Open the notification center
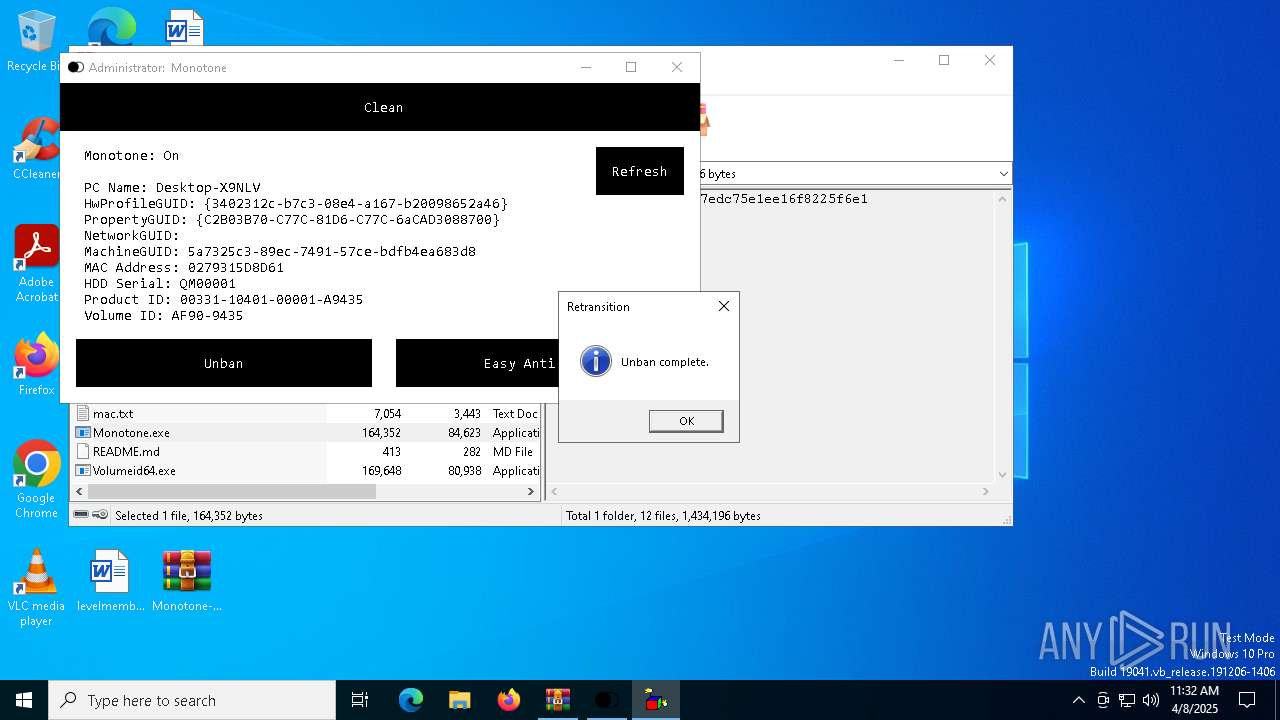The image size is (1280, 720). click(x=1247, y=700)
